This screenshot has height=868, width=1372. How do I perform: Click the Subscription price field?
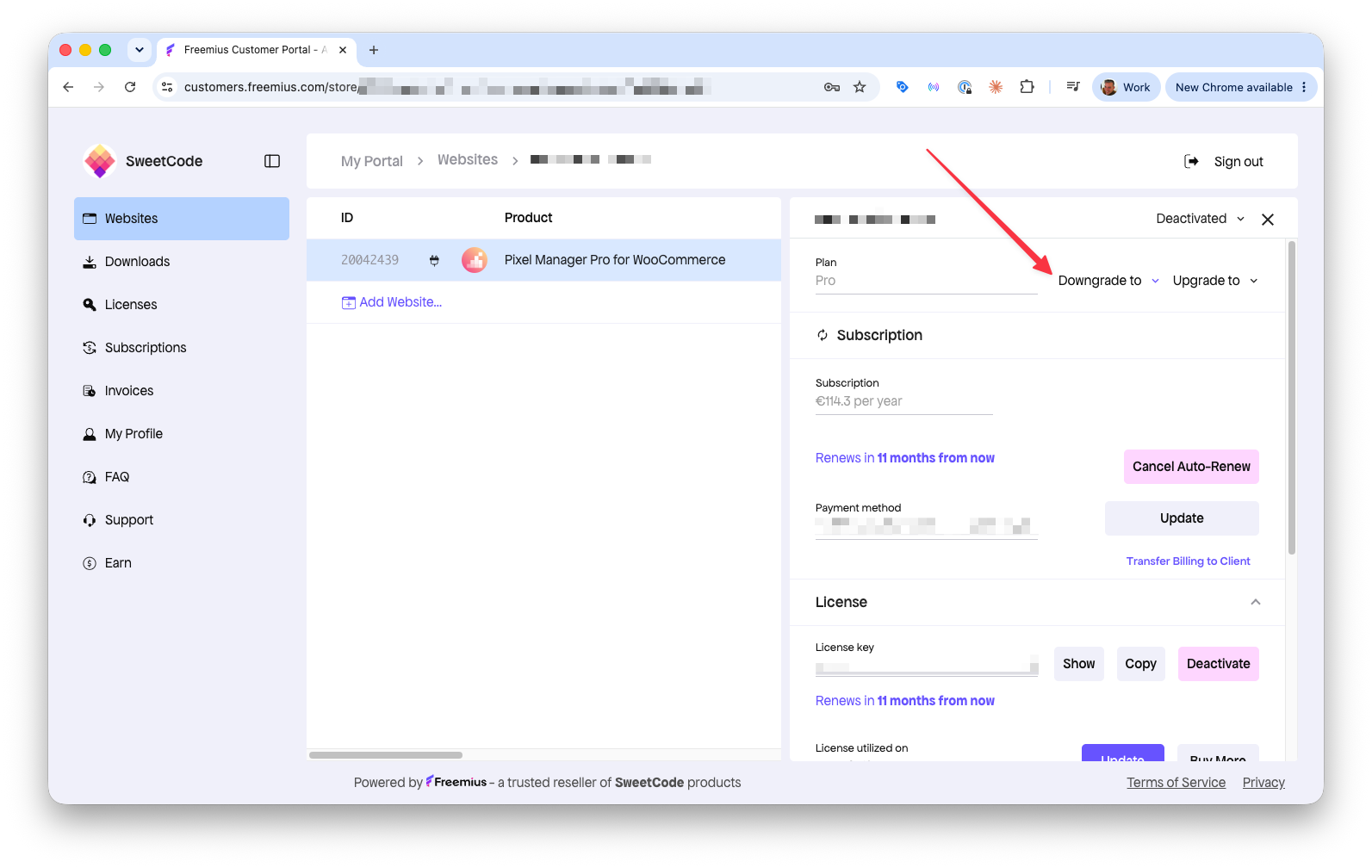coord(903,401)
